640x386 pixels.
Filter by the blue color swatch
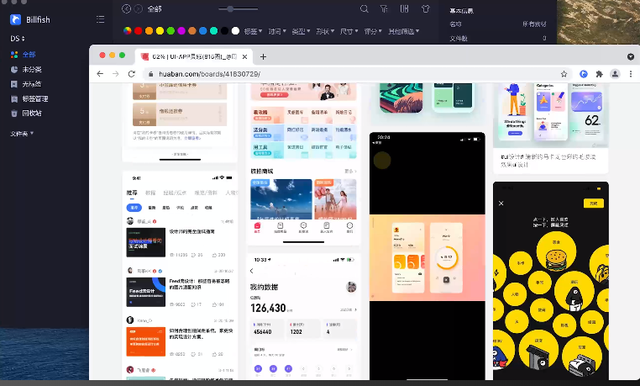(203, 31)
